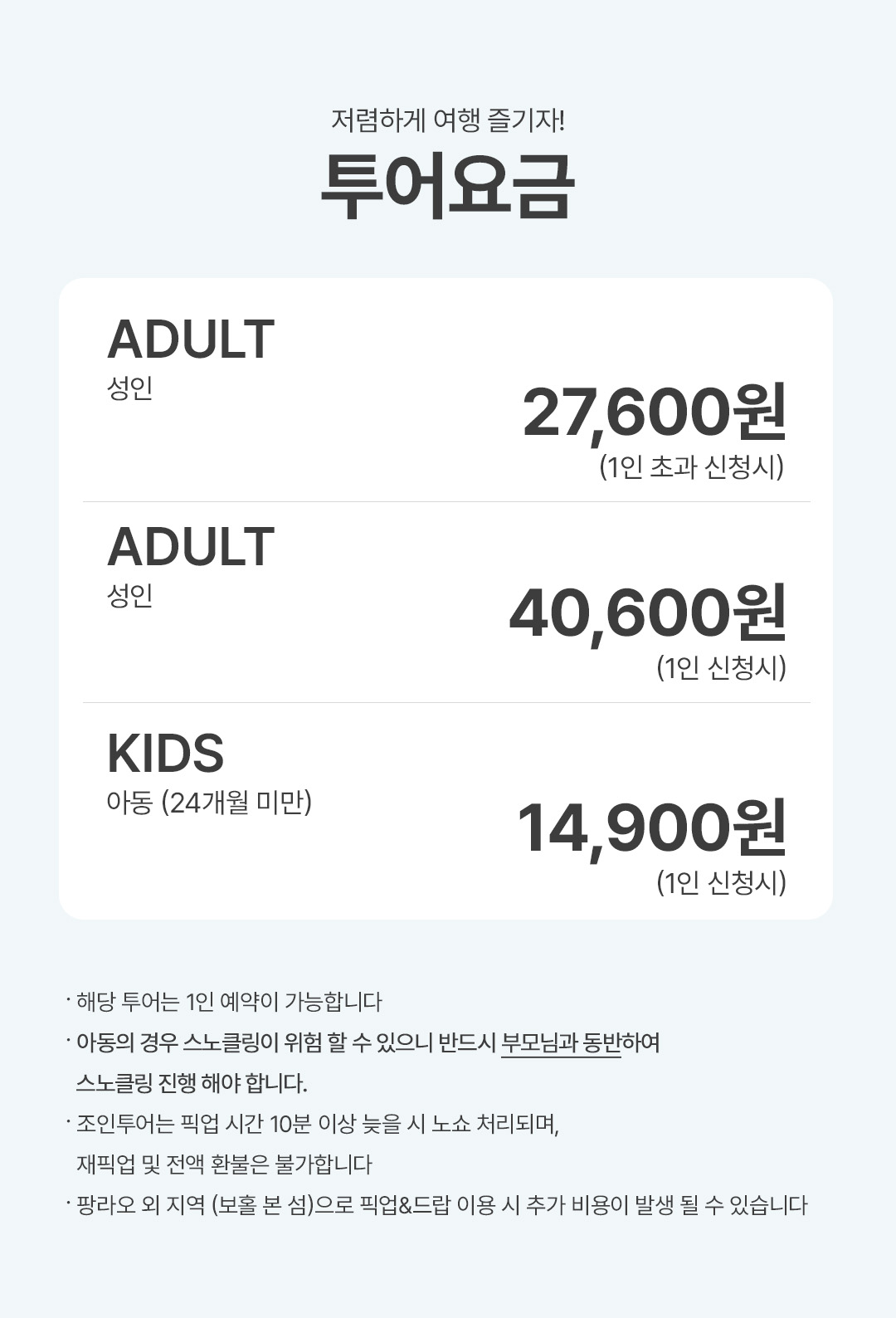Click the 성인 label in the 40,600원 row

(130, 595)
